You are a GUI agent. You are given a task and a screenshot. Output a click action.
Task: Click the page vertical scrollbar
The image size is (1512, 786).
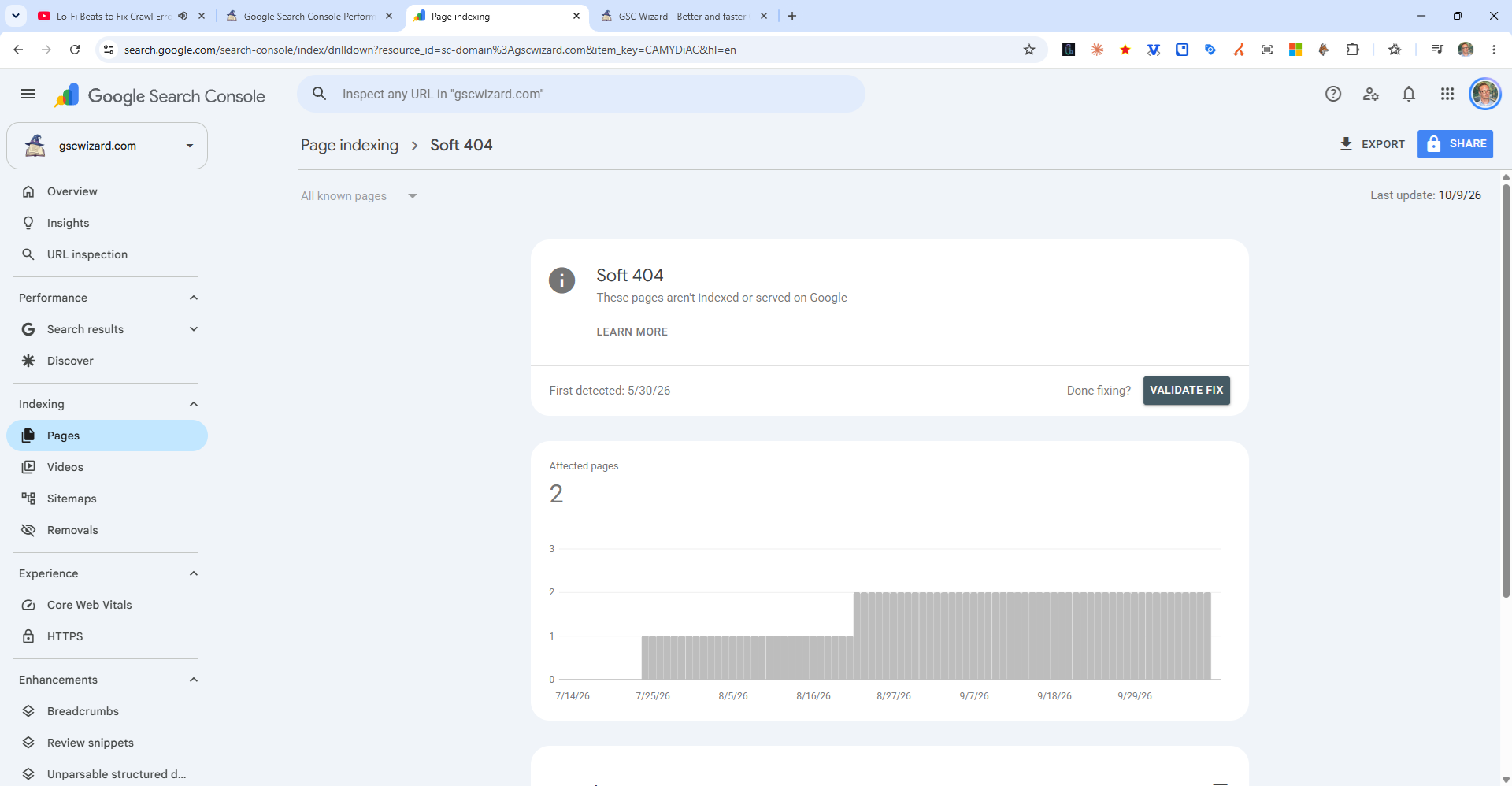coord(1506,390)
